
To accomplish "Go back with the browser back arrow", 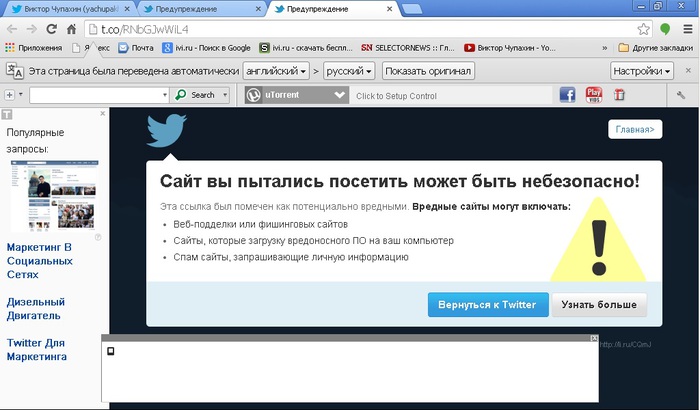I will click(x=12, y=29).
